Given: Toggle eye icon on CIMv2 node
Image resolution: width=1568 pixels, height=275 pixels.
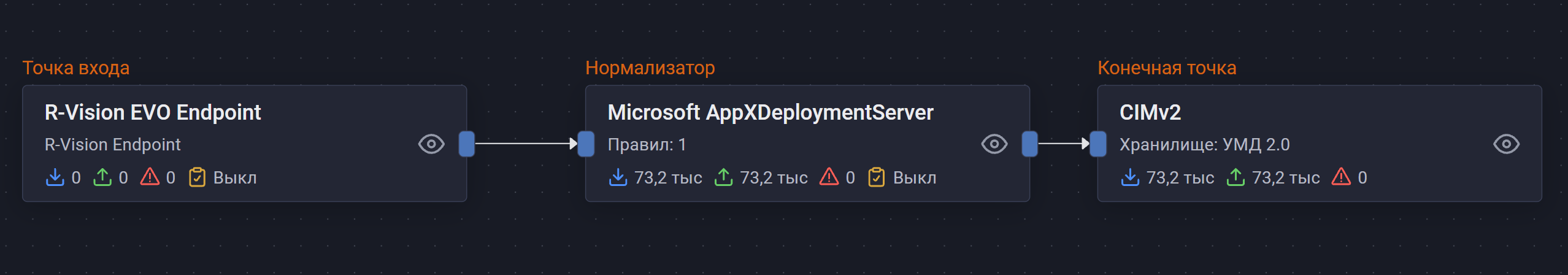Looking at the screenshot, I should click(x=1506, y=144).
